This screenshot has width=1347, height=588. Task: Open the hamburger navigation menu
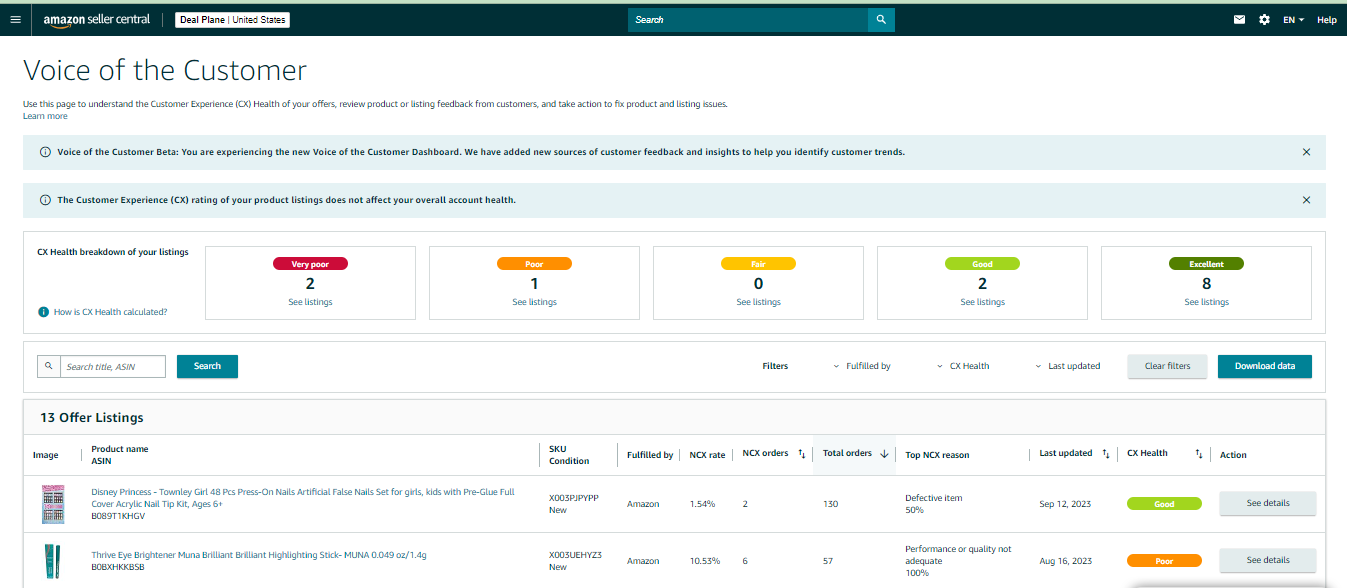click(14, 19)
